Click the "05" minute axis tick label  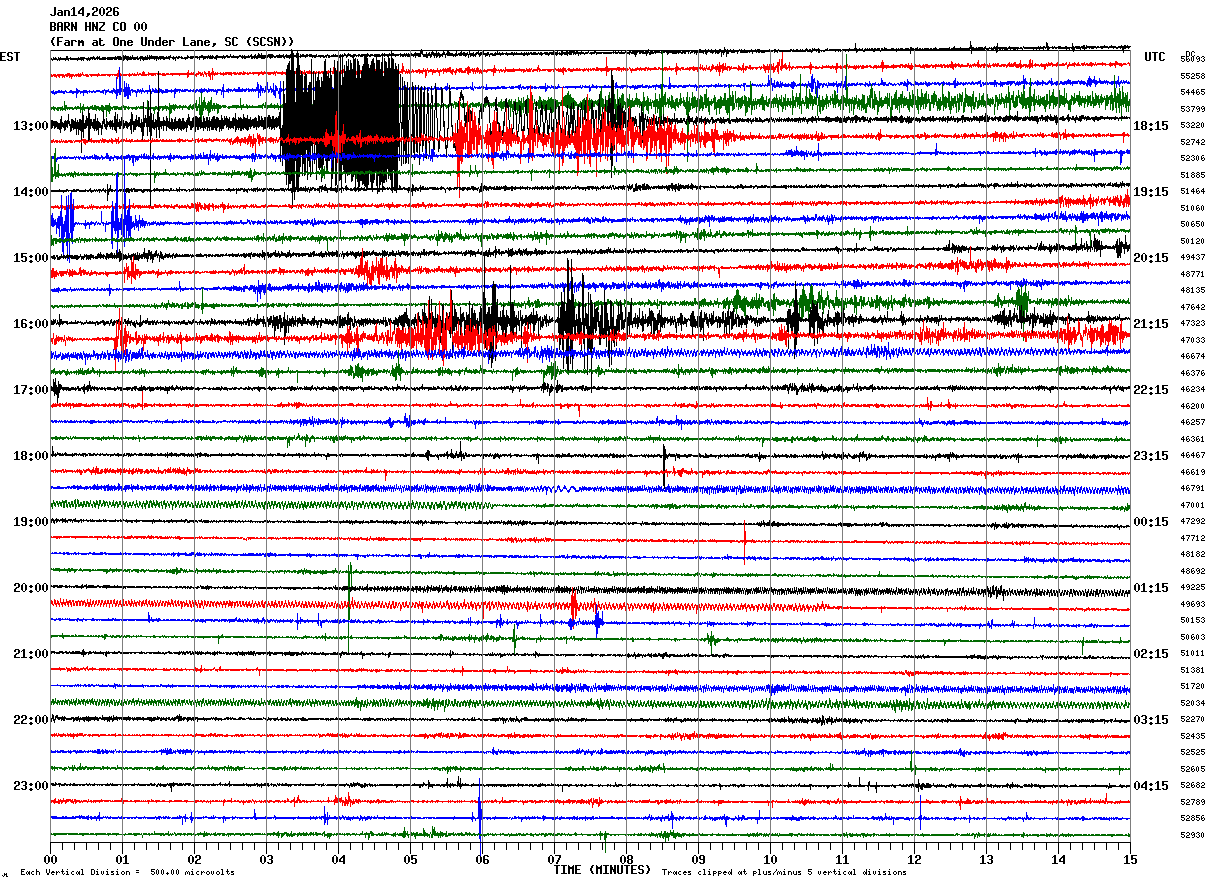tap(410, 859)
